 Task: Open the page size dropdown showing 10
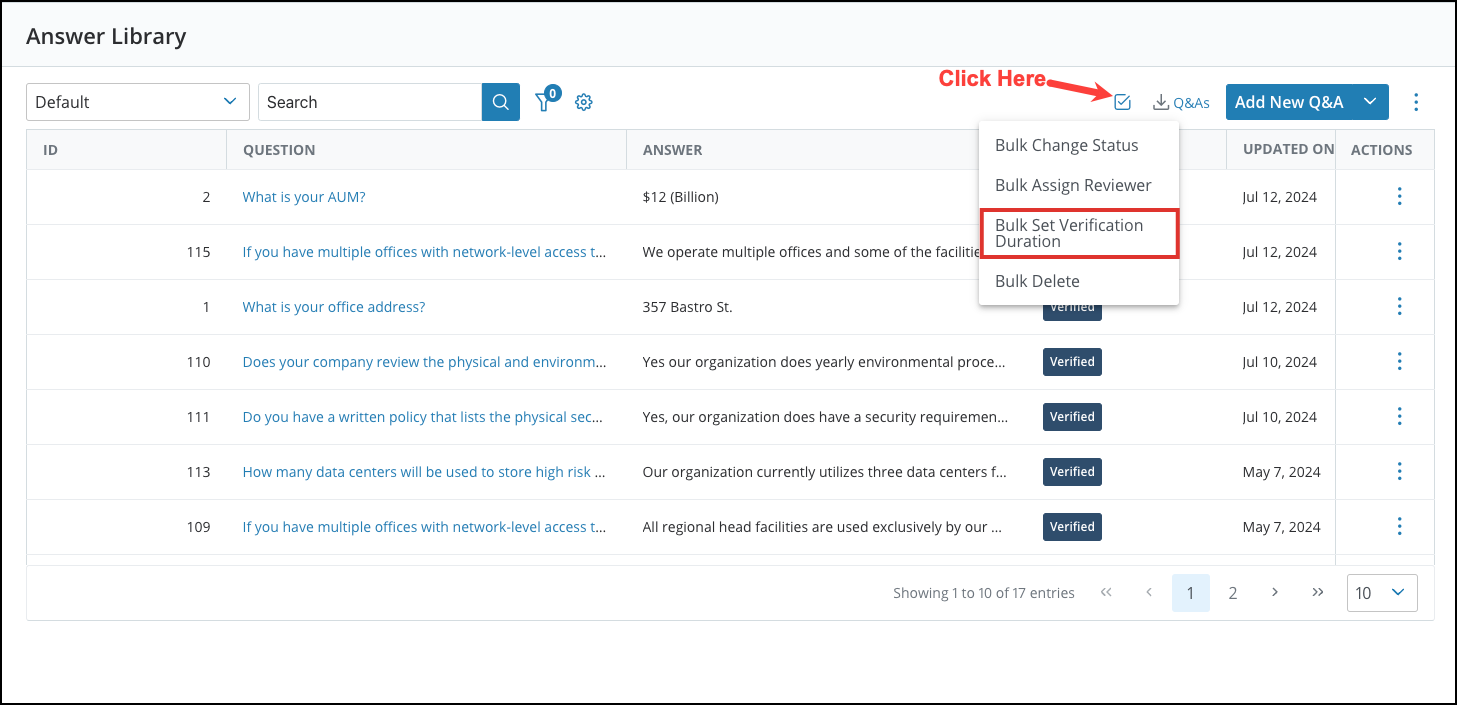pyautogui.click(x=1381, y=593)
